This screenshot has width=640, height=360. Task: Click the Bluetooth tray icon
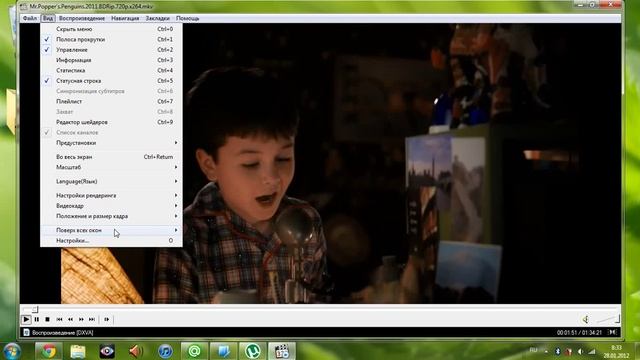pos(558,351)
